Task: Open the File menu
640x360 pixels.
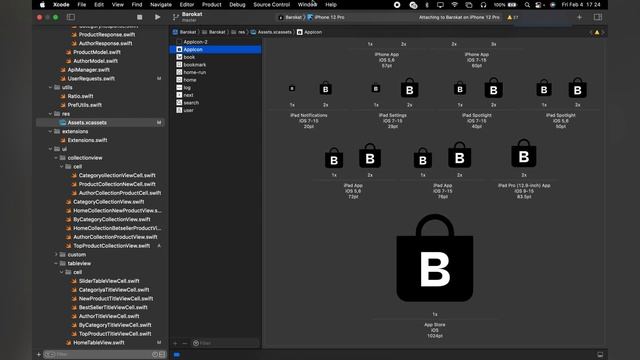Action: pyautogui.click(x=82, y=5)
